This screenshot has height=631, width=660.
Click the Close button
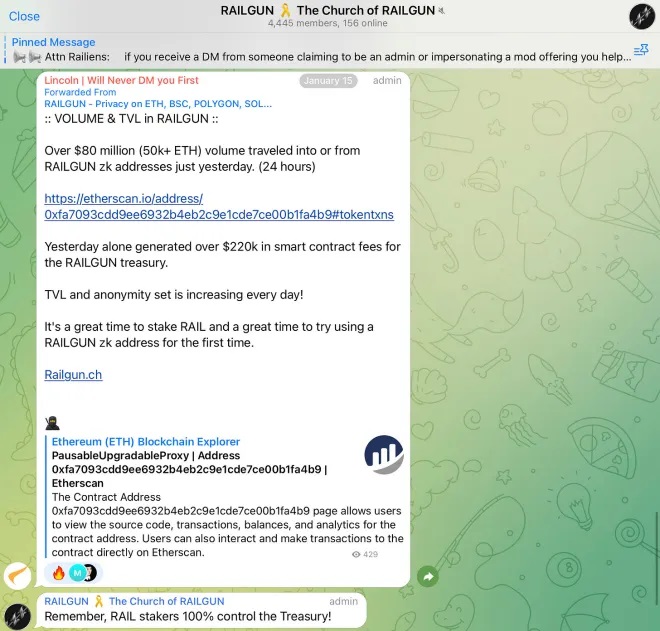24,16
